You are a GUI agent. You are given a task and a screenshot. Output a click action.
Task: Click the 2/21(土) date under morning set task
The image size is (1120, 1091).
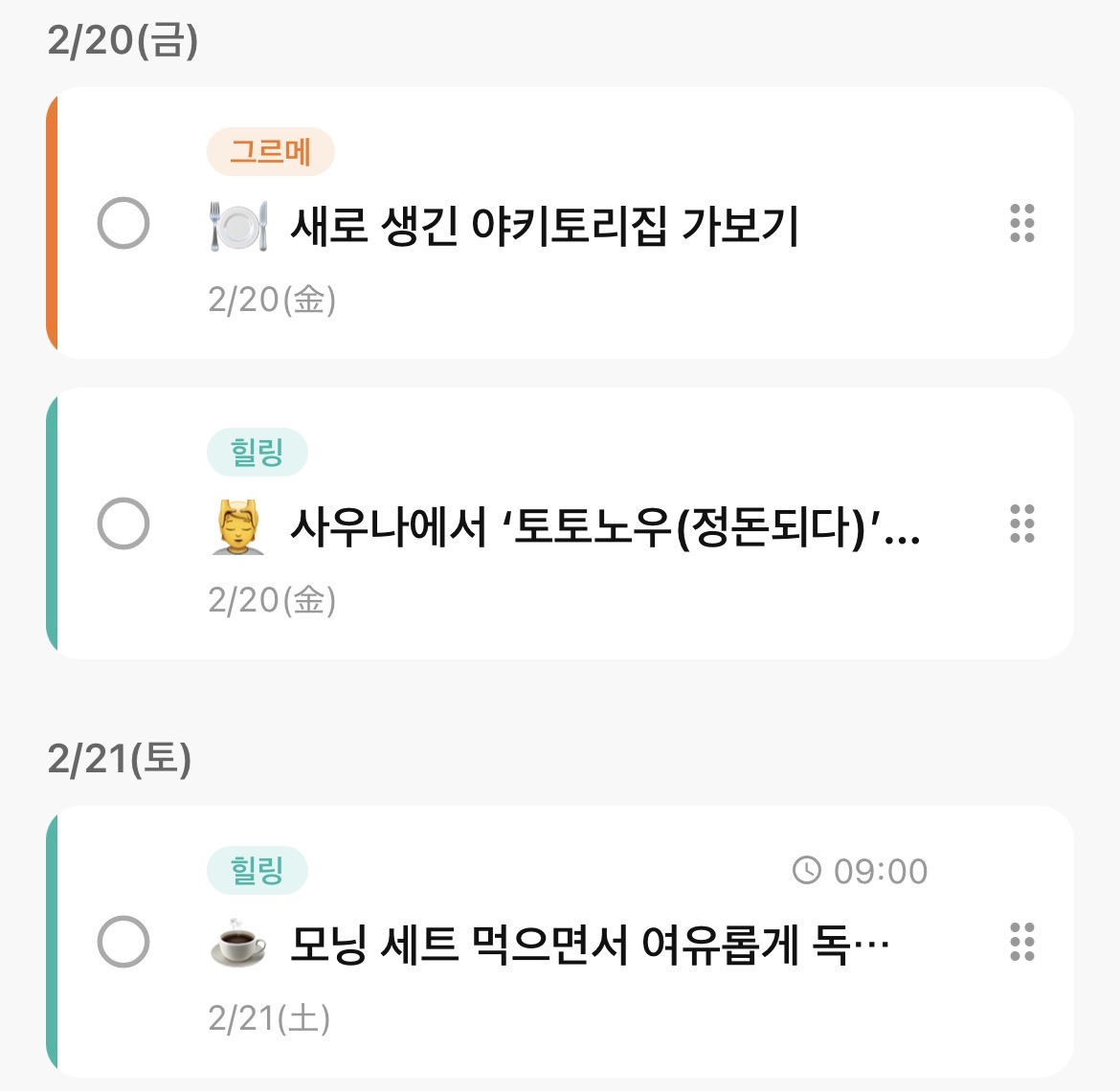(269, 1018)
